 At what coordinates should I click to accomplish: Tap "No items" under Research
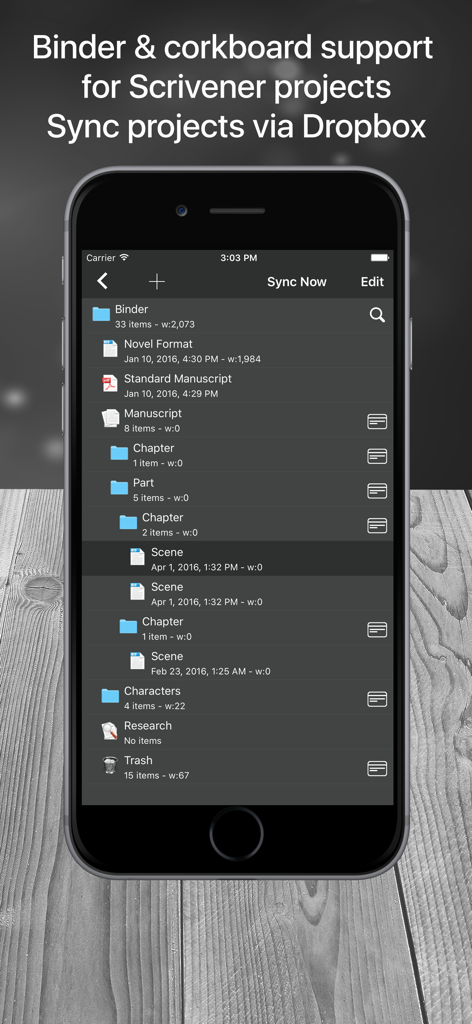tap(142, 741)
